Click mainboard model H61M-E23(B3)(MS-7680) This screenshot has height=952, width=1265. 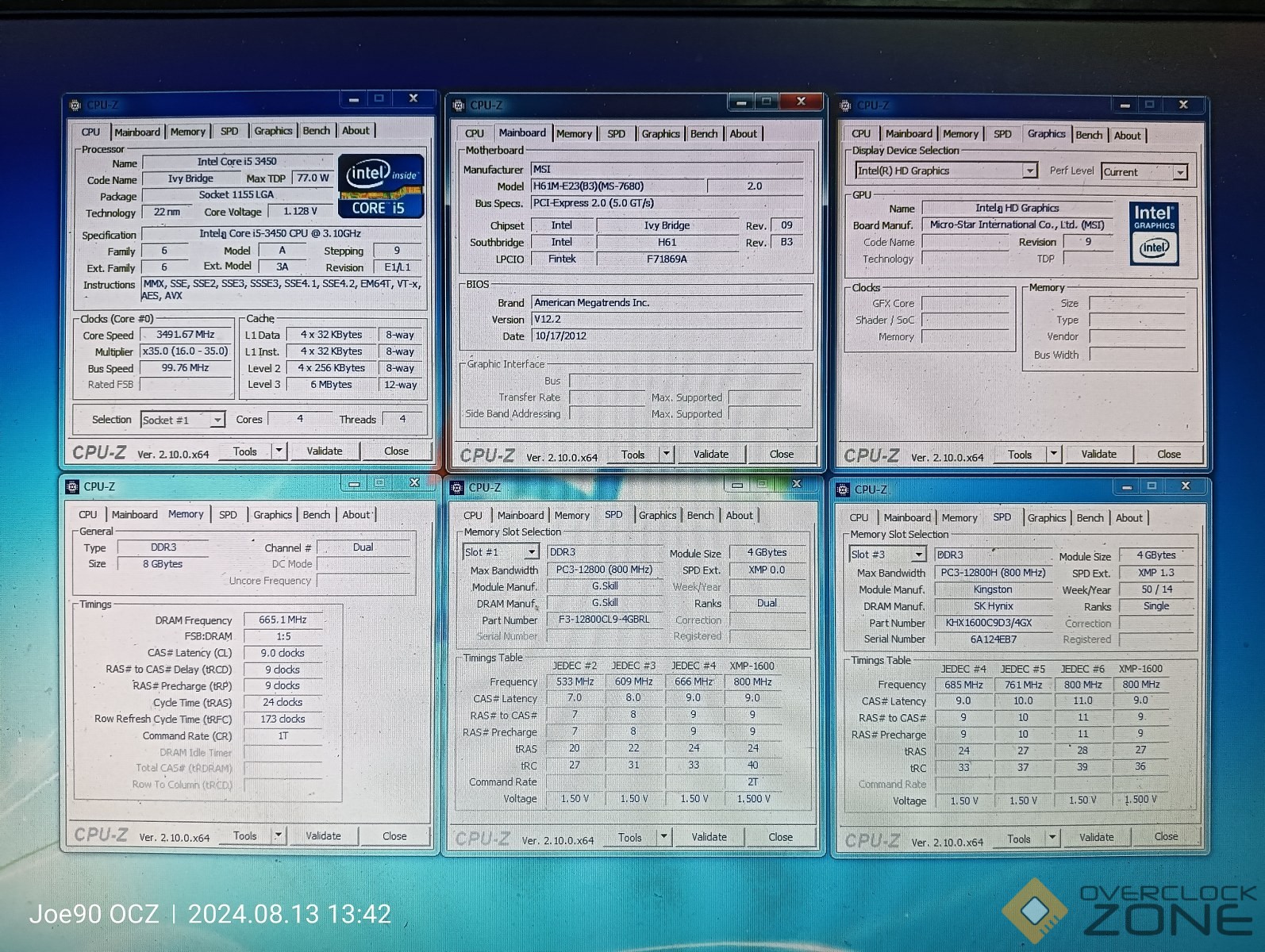coord(617,186)
